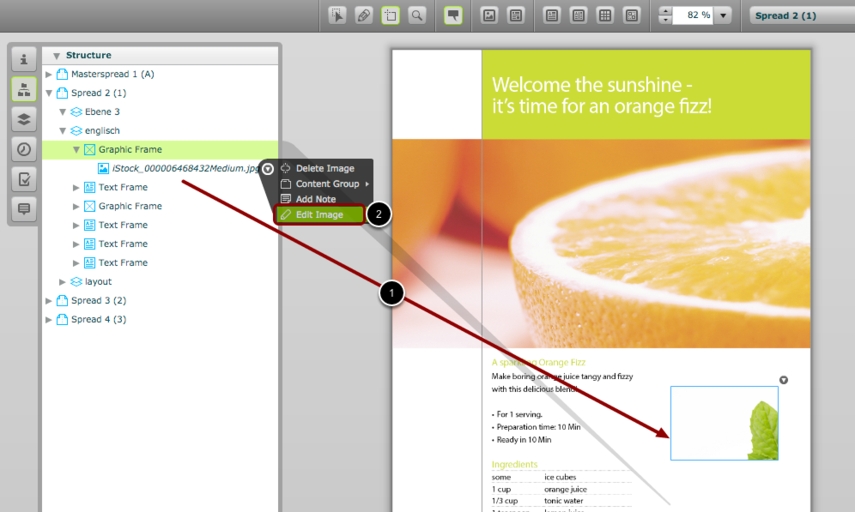Select the iStock_000006468432Medium.jpg image row
Viewport: 855px width, 512px height.
click(x=160, y=168)
